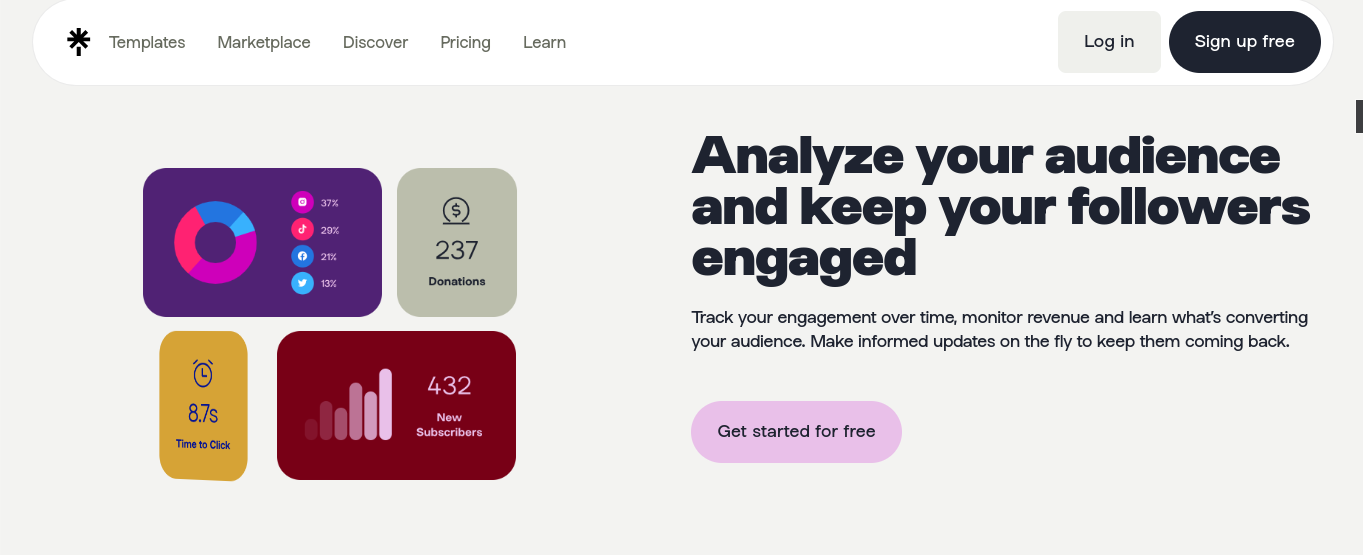
Task: Click the donut chart graphic
Action: (x=215, y=242)
